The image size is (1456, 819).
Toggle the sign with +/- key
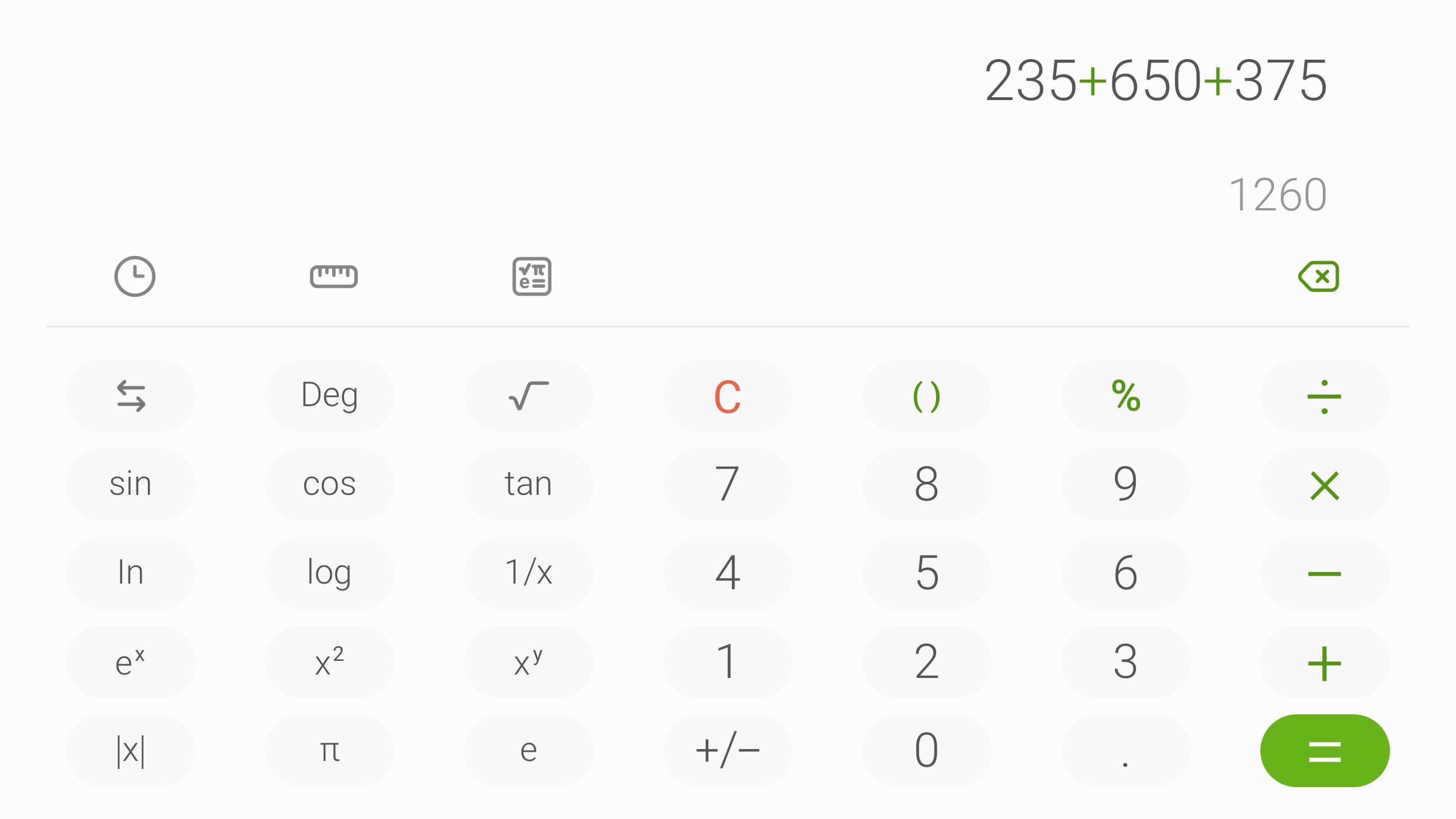point(727,750)
